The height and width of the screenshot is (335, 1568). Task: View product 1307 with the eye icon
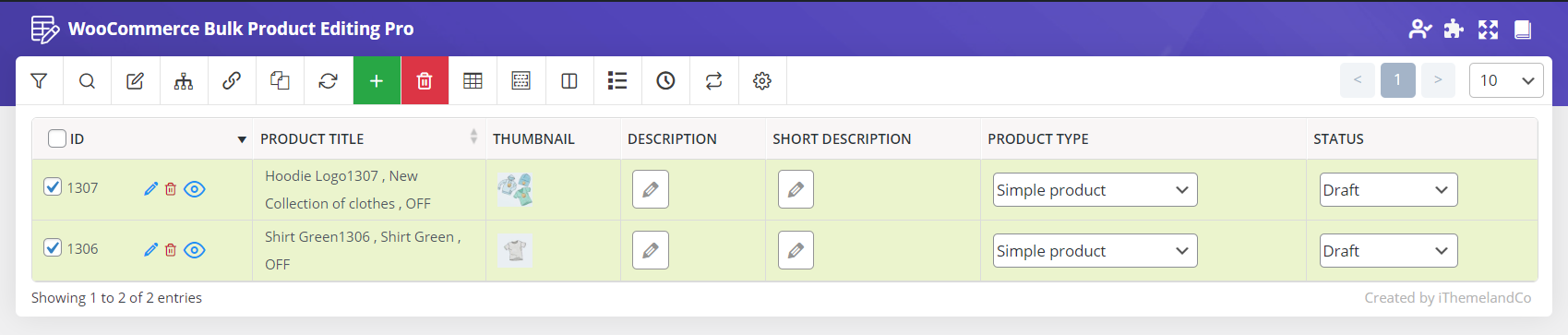195,189
